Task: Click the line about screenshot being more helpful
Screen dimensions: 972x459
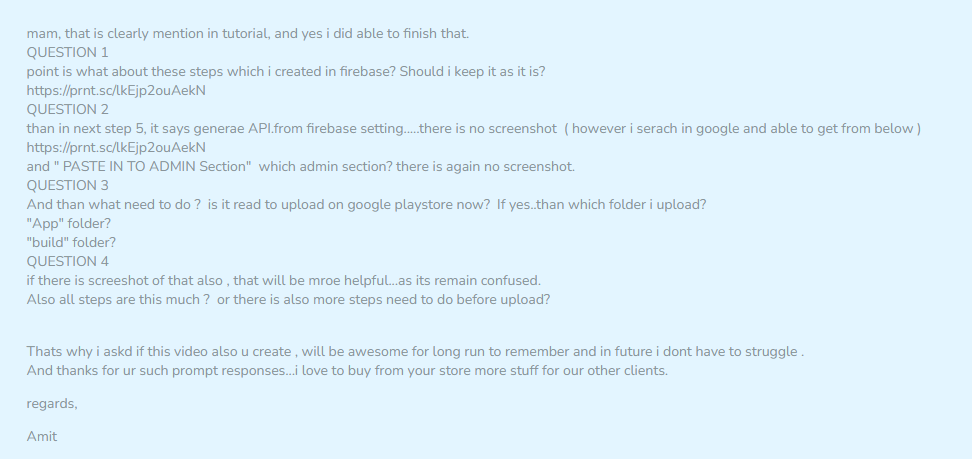Action: click(x=284, y=280)
